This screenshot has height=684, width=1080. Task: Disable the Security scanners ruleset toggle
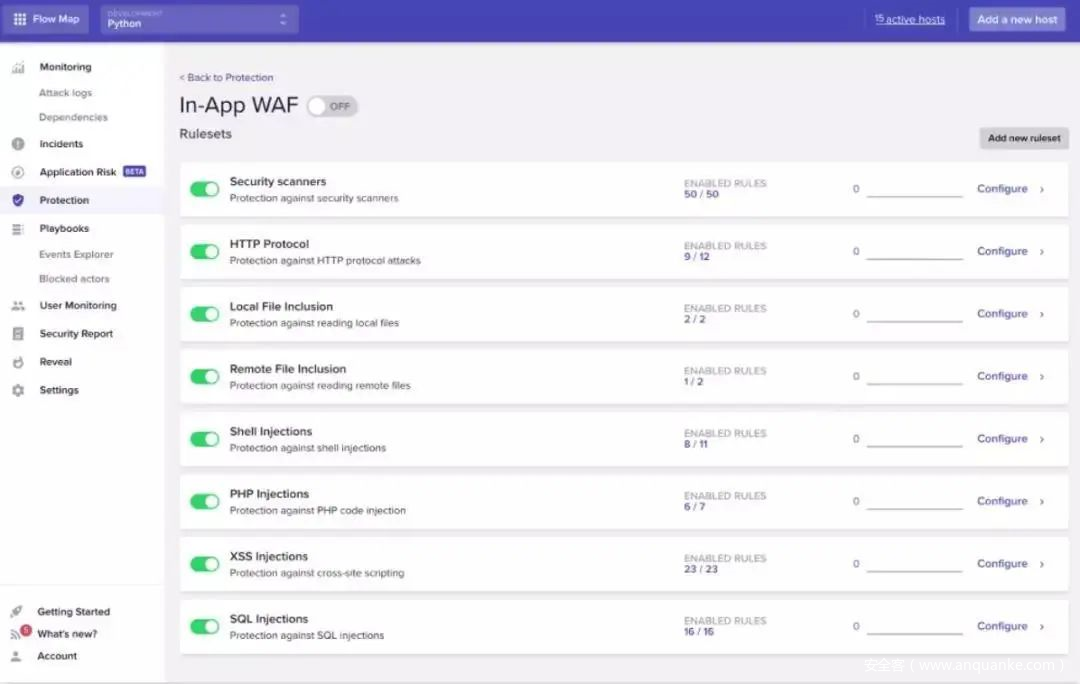tap(204, 189)
